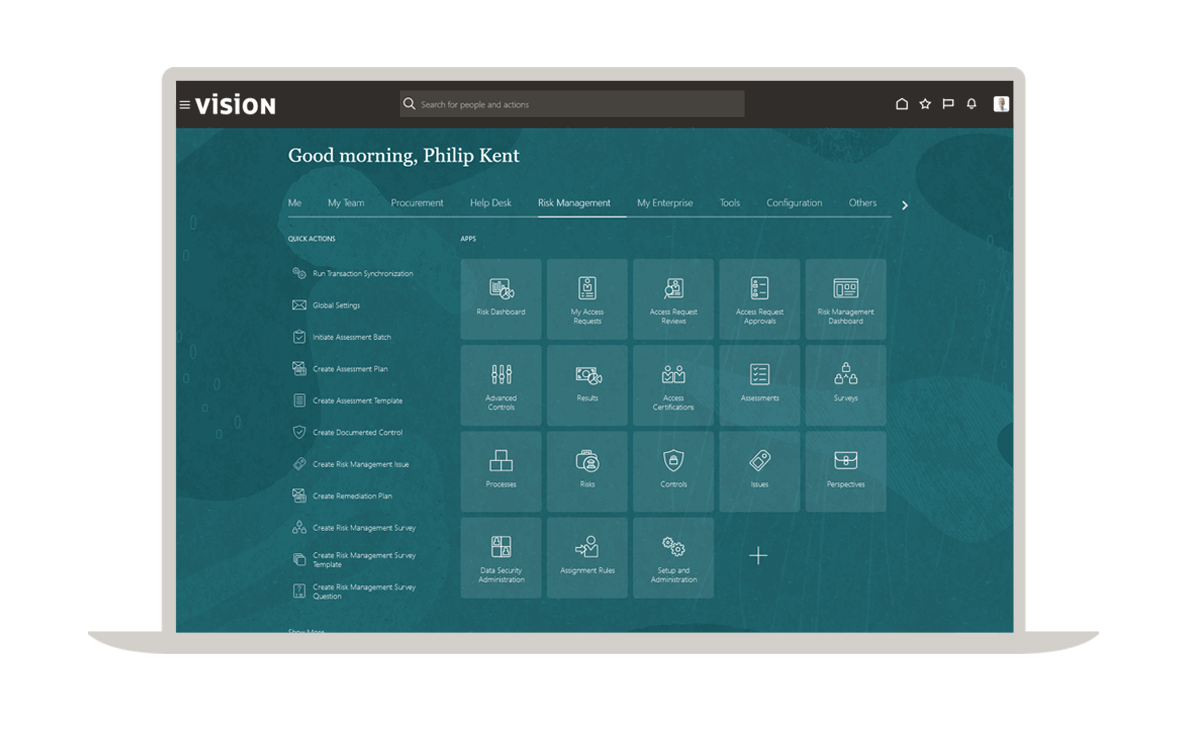
Task: Open the Advanced Controls app
Action: pos(501,385)
